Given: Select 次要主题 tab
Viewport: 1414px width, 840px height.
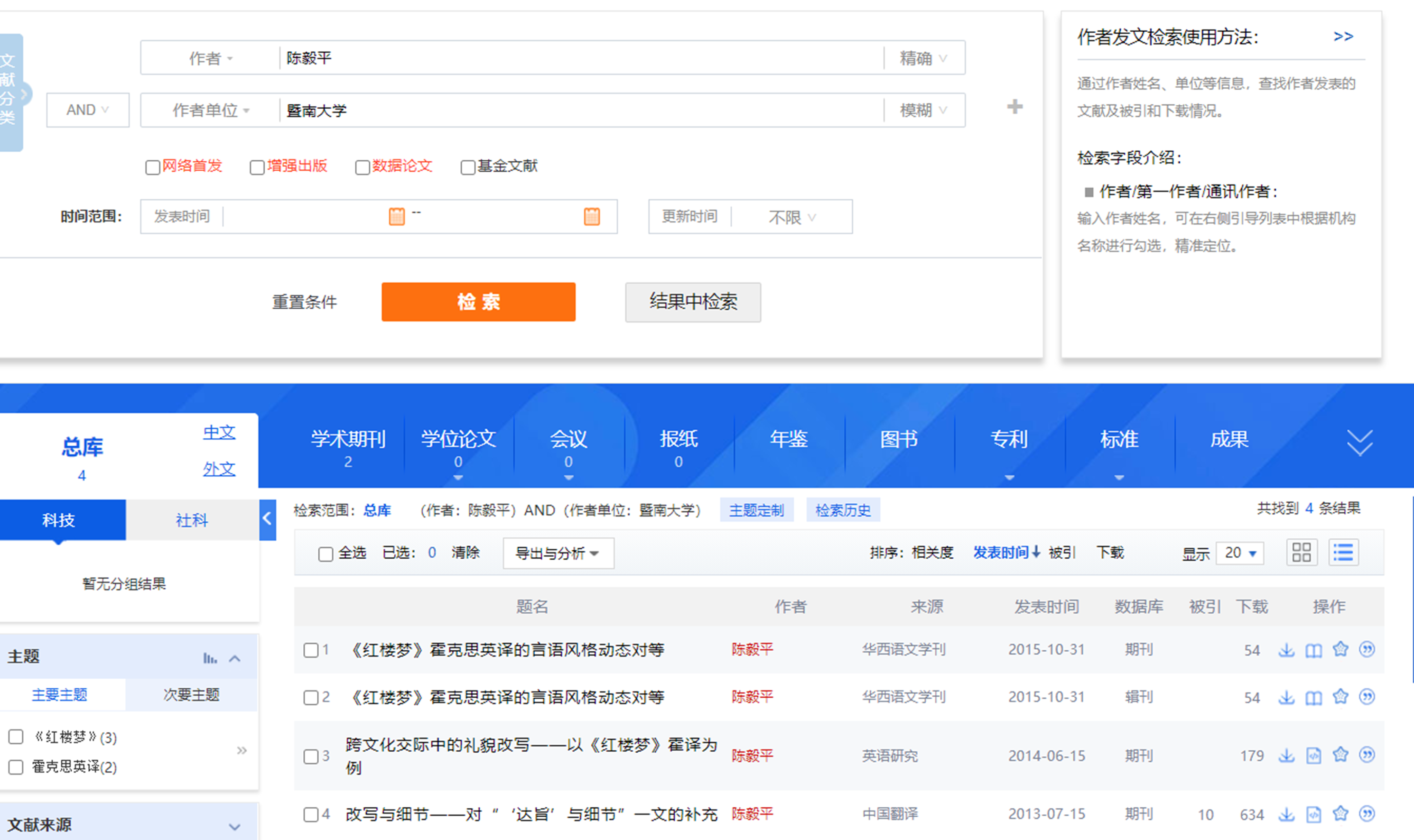Looking at the screenshot, I should click(x=191, y=694).
